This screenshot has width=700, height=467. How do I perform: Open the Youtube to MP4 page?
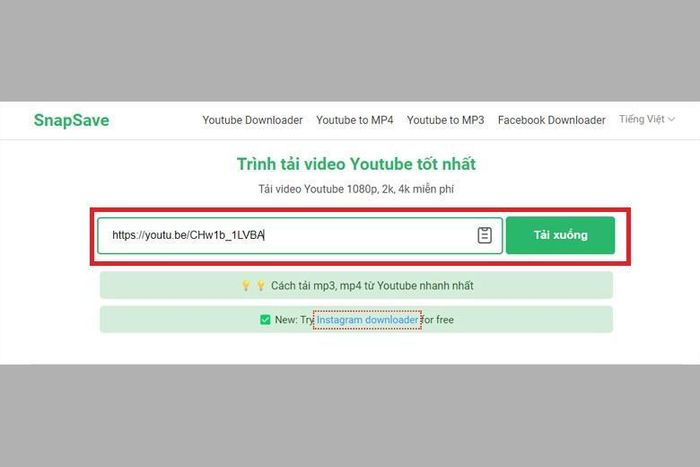coord(354,120)
